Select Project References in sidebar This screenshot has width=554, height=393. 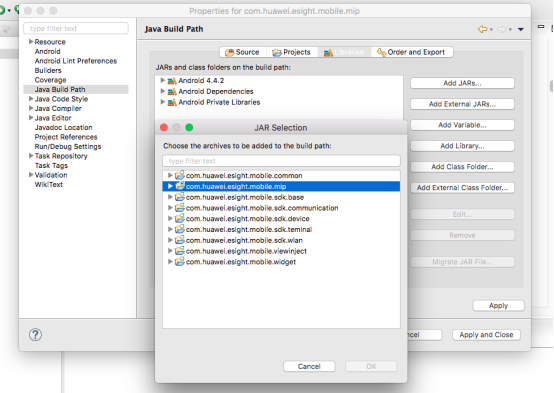[x=66, y=137]
